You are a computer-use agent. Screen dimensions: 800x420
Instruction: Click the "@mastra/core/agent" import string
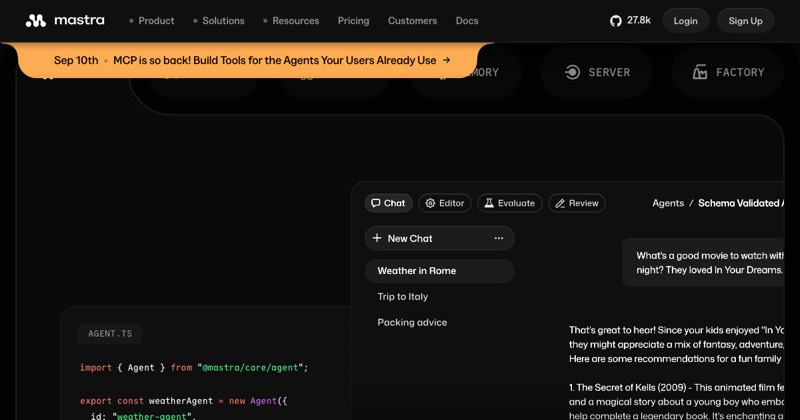251,367
